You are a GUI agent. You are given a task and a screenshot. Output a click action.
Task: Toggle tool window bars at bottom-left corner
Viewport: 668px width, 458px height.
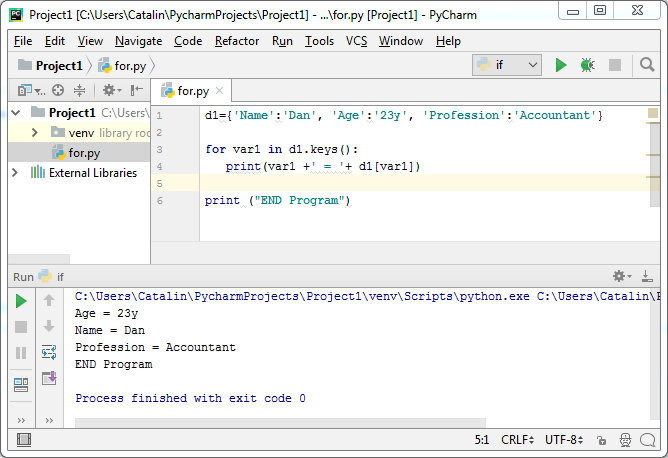(24, 439)
